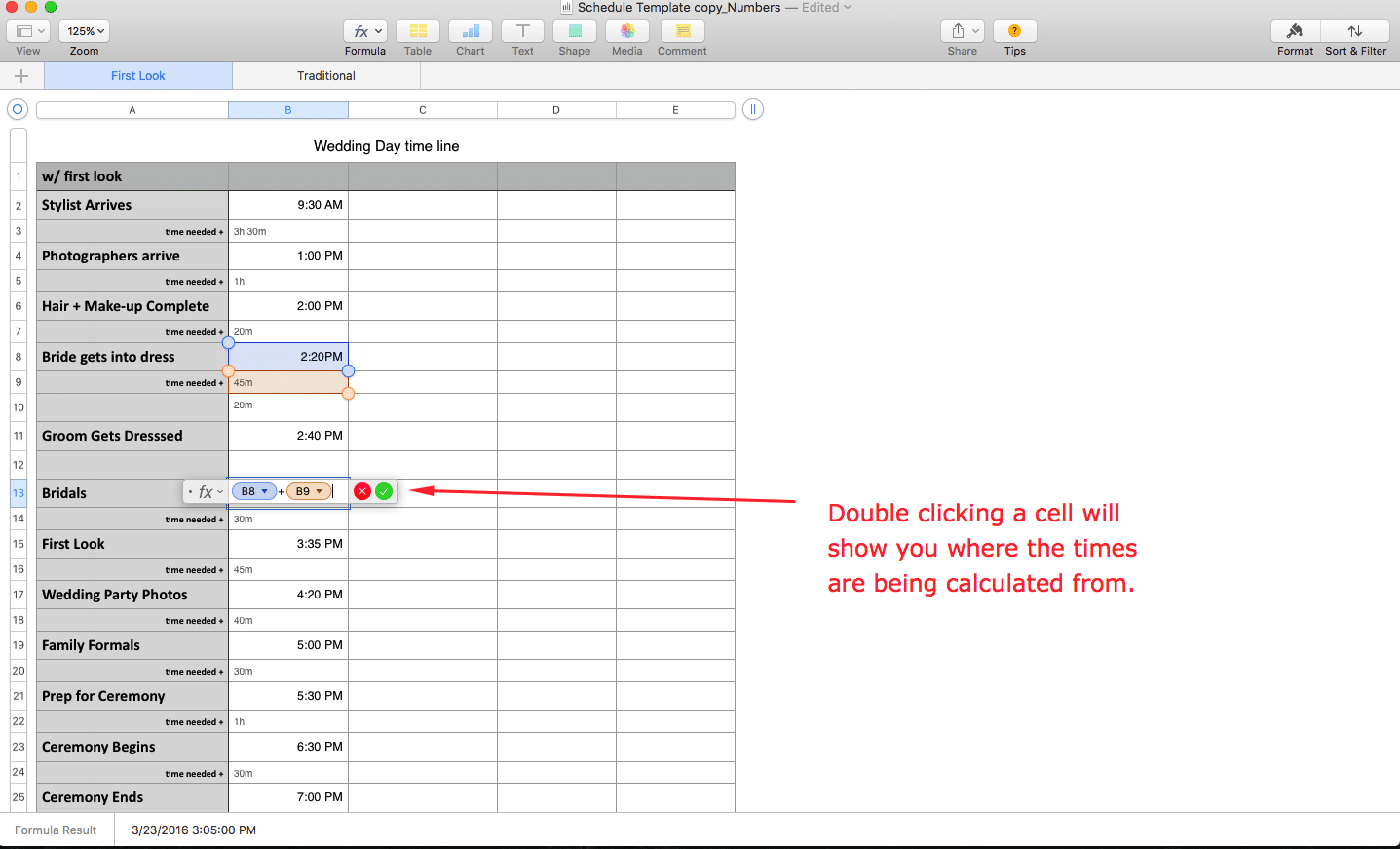
Task: Insert a Shape
Action: click(x=575, y=31)
